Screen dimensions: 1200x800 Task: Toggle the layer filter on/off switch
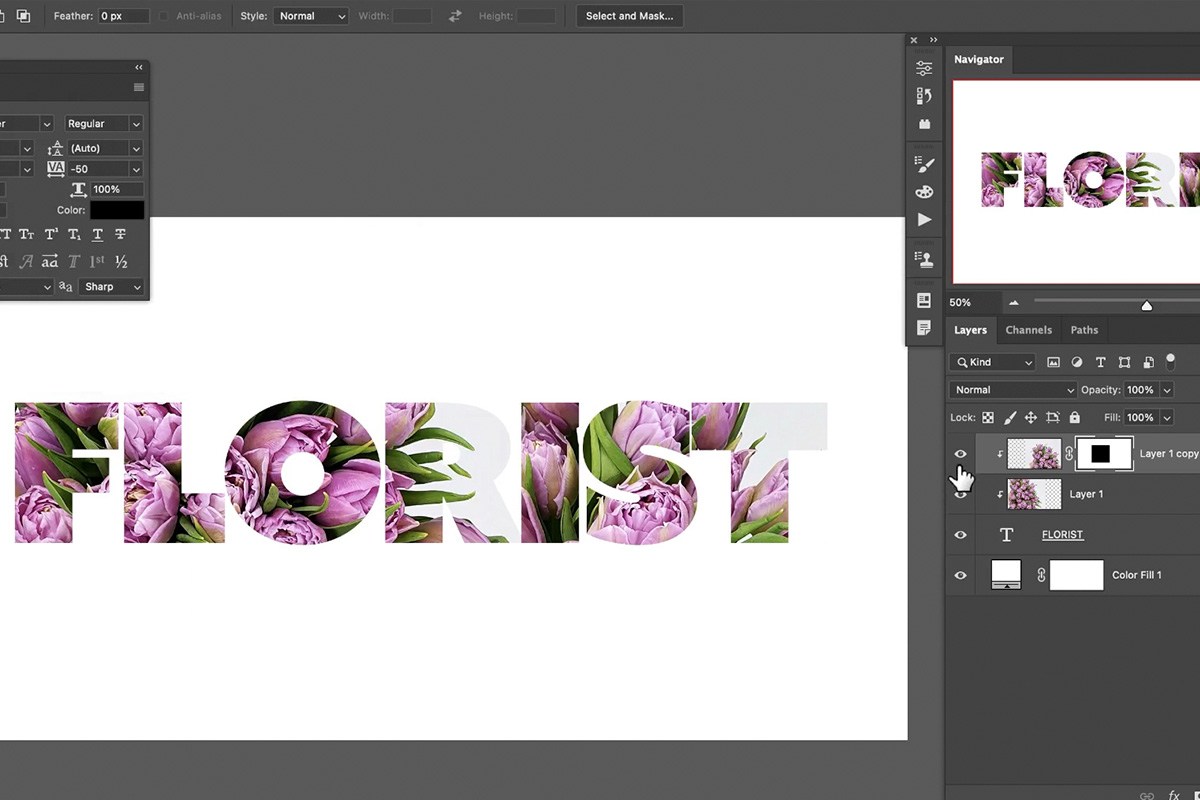[1170, 360]
